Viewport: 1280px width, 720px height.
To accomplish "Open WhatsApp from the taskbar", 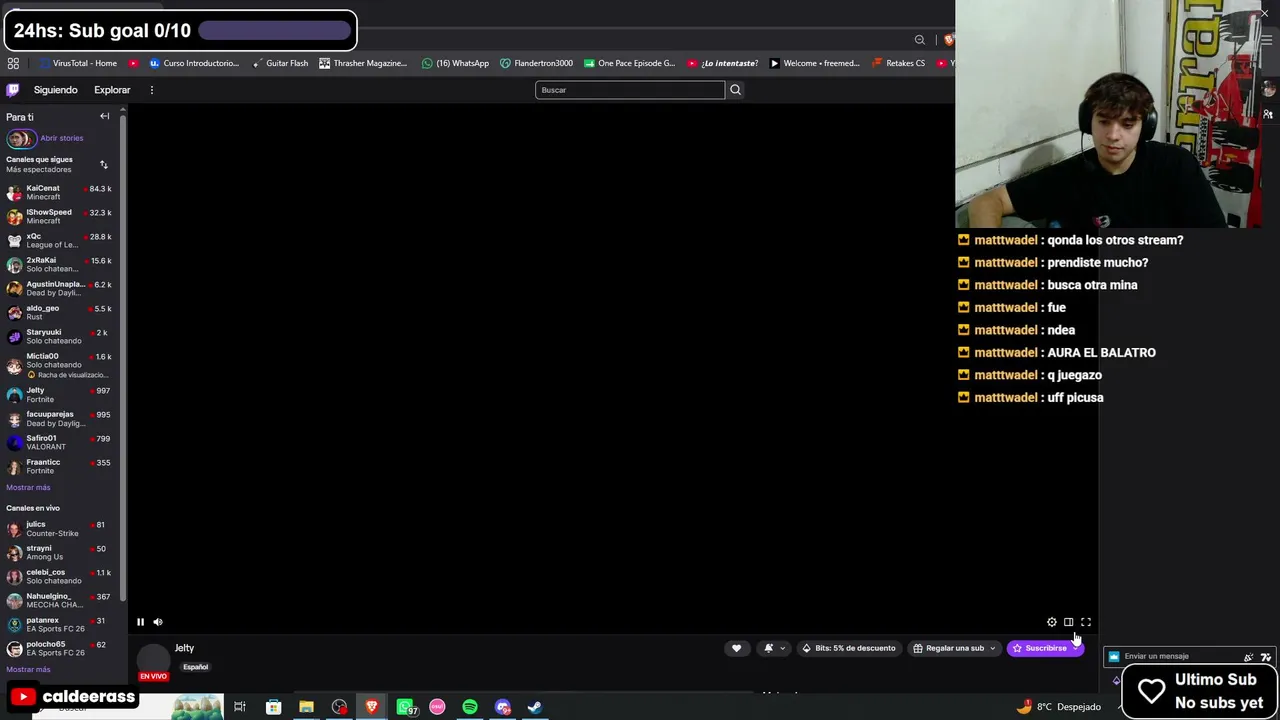I will [405, 707].
